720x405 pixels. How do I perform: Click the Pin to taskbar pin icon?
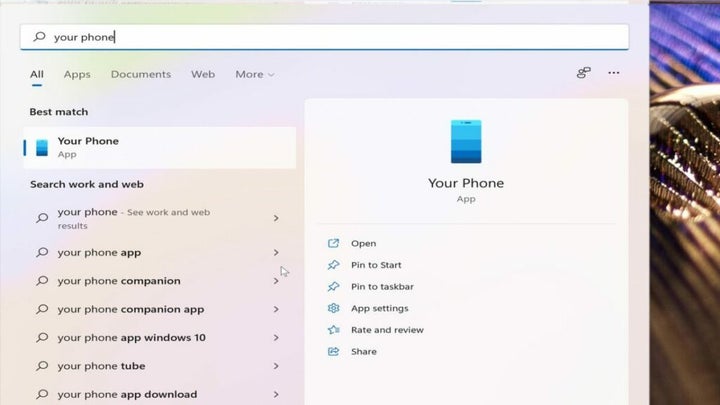click(333, 287)
